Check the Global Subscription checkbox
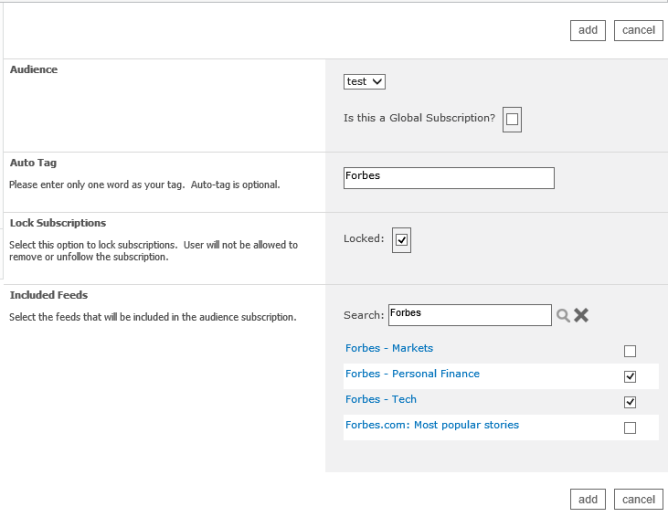Screen dimensions: 668x517 click(x=512, y=120)
